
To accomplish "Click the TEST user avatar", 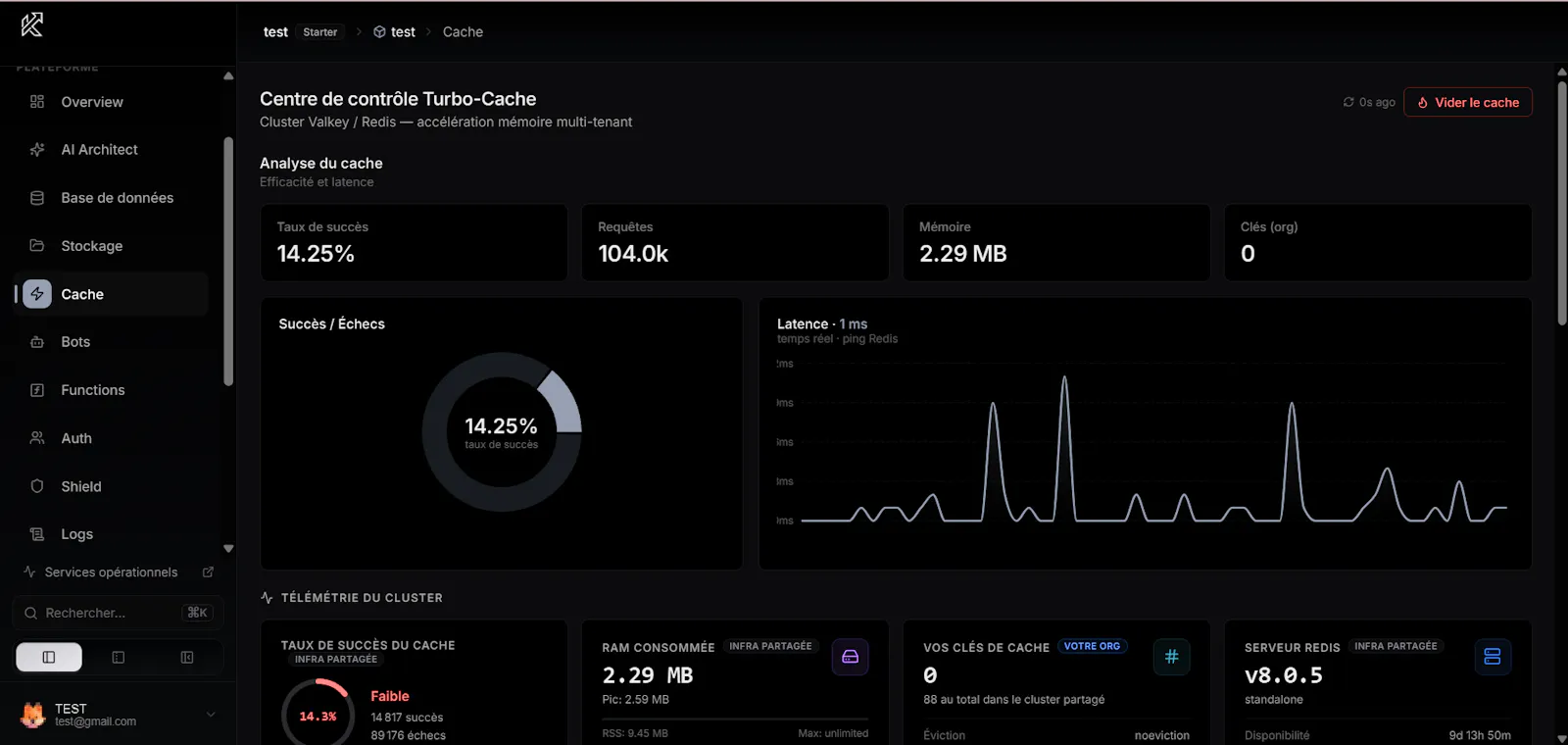I will point(33,715).
